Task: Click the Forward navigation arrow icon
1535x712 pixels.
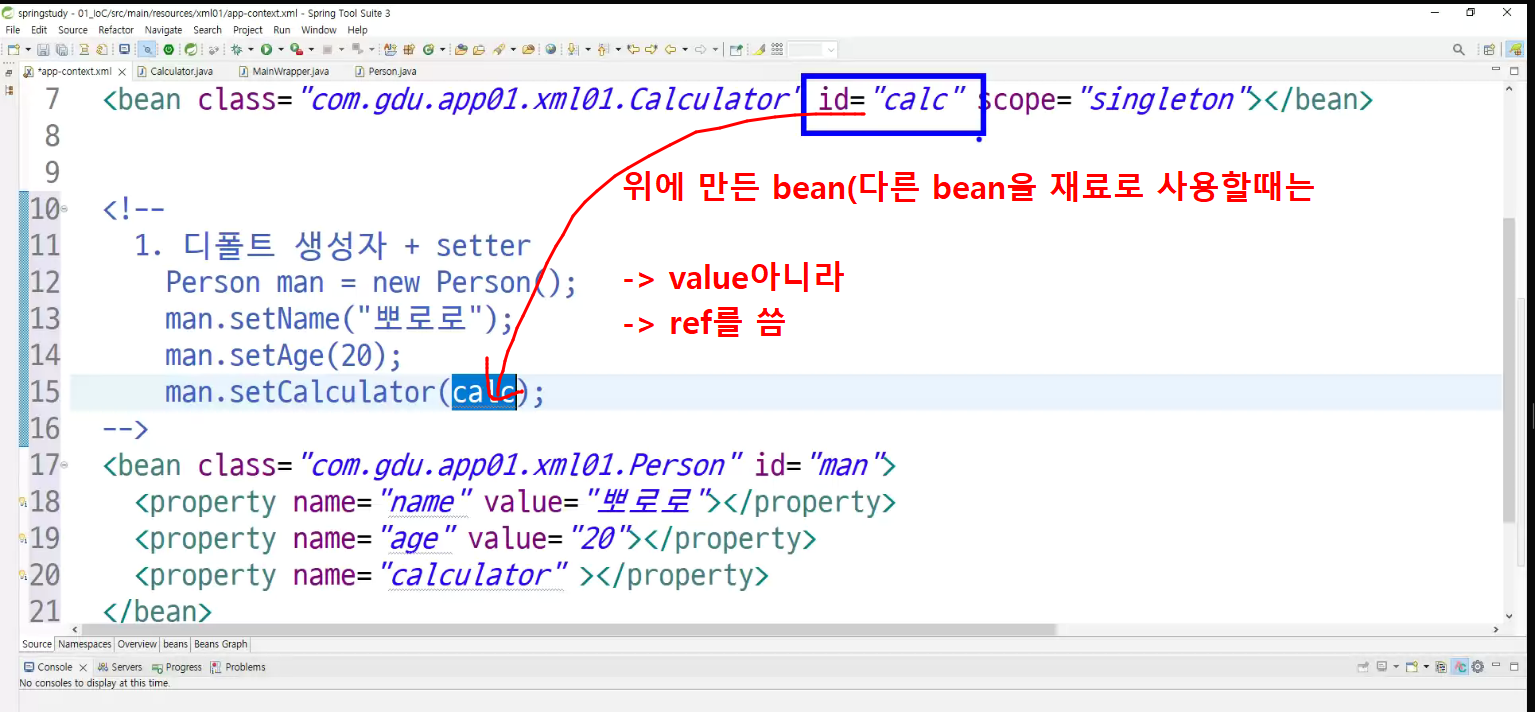Action: point(700,49)
